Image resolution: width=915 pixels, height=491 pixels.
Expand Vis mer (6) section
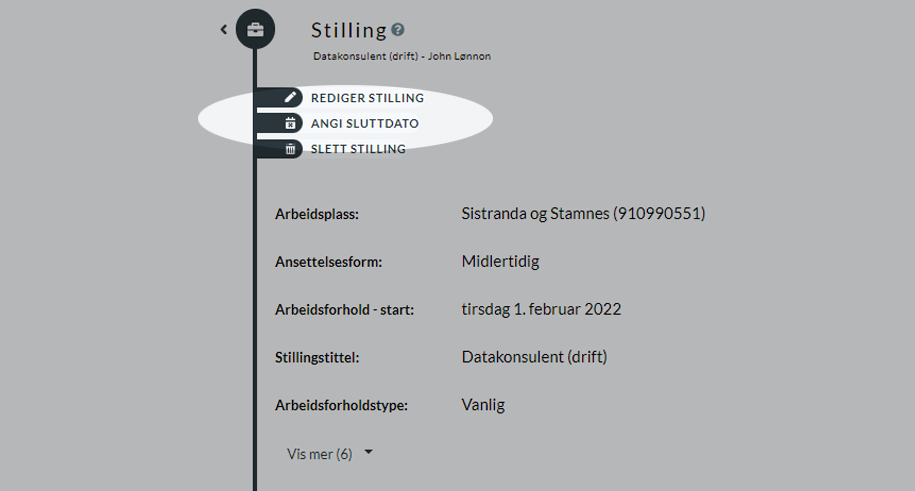coord(330,454)
